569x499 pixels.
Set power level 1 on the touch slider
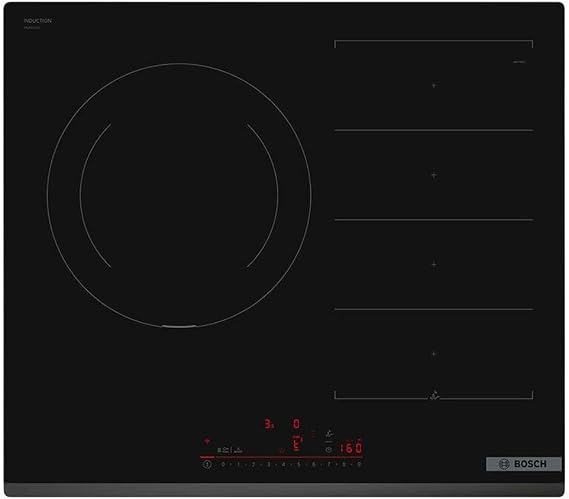[238, 464]
